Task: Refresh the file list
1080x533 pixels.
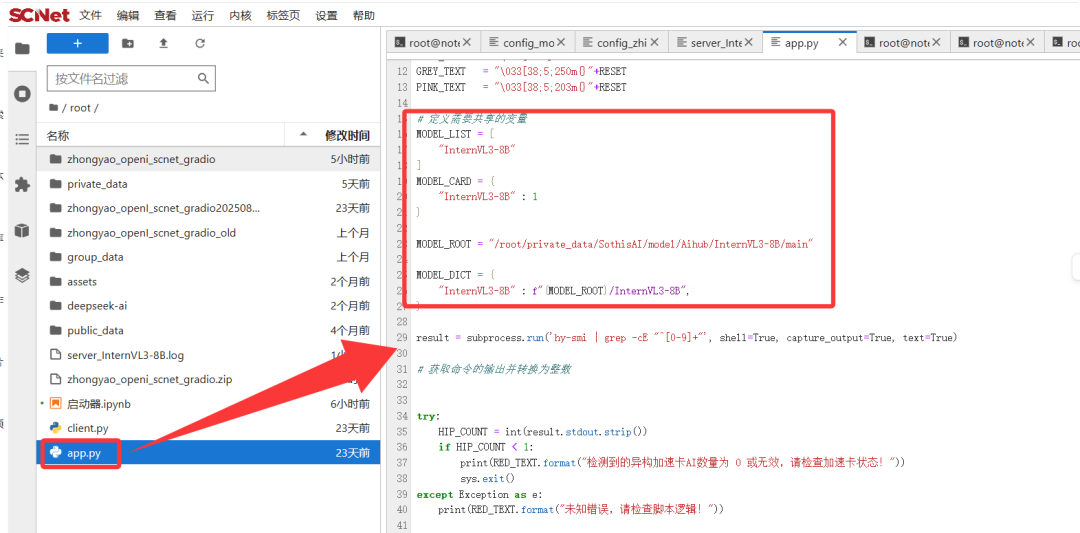Action: 200,44
